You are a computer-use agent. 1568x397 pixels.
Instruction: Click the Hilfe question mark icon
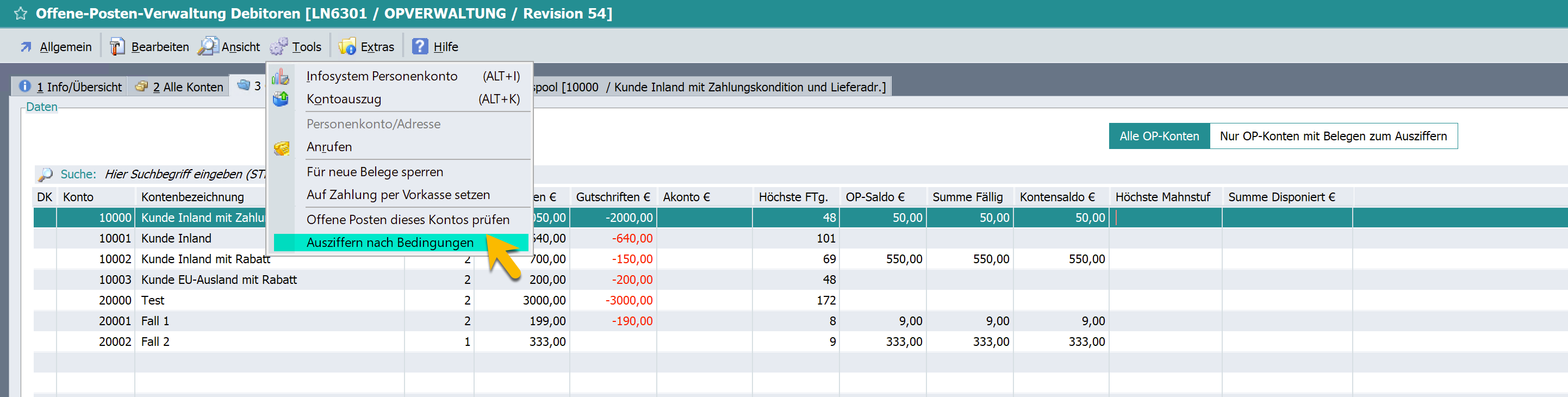[x=420, y=46]
